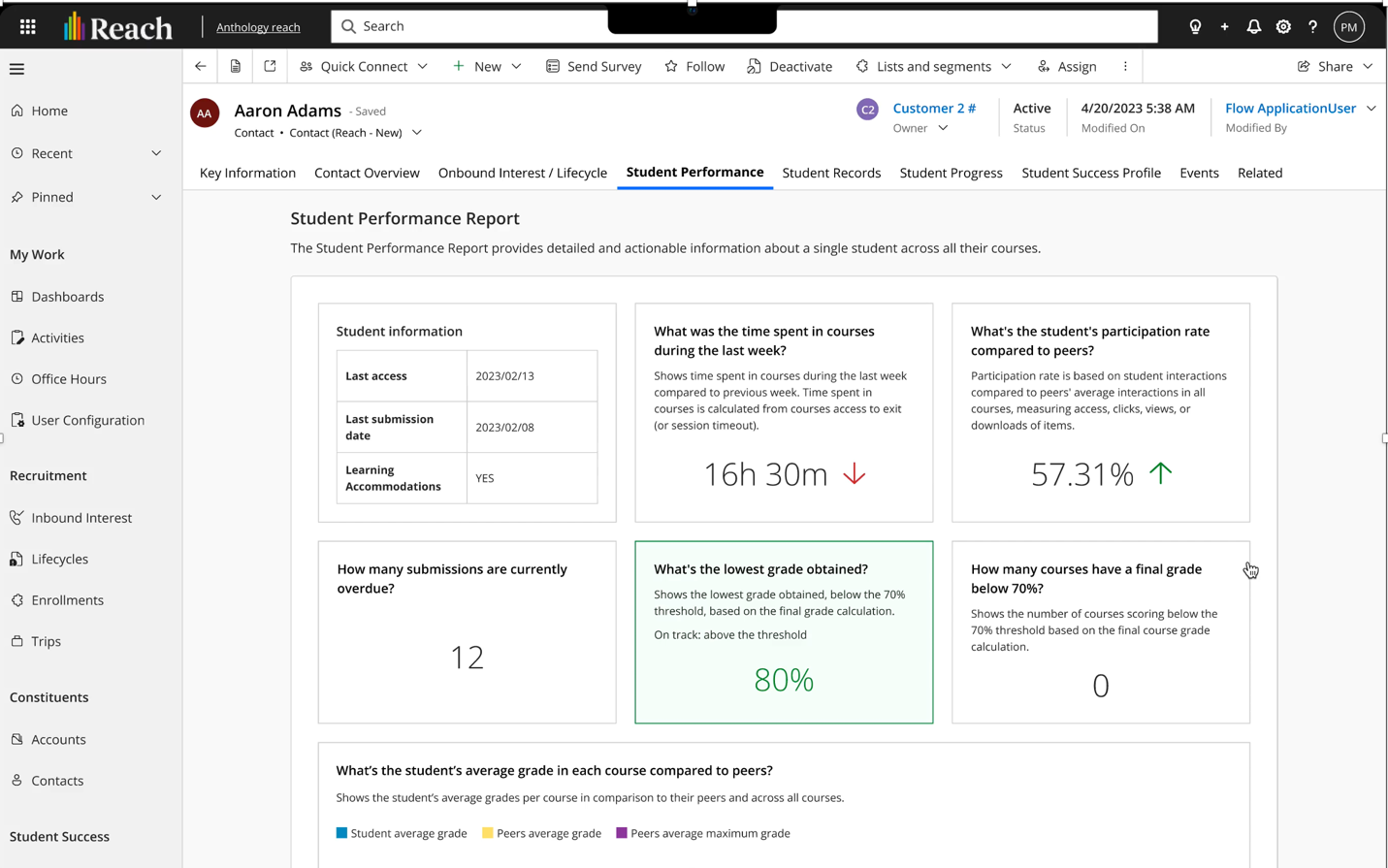This screenshot has height=868, width=1388.
Task: Open the form selector chevron
Action: click(417, 133)
